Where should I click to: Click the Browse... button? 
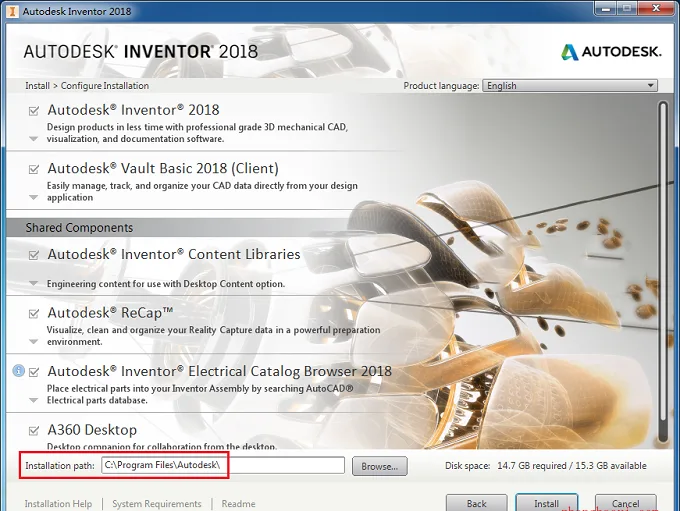coord(379,466)
